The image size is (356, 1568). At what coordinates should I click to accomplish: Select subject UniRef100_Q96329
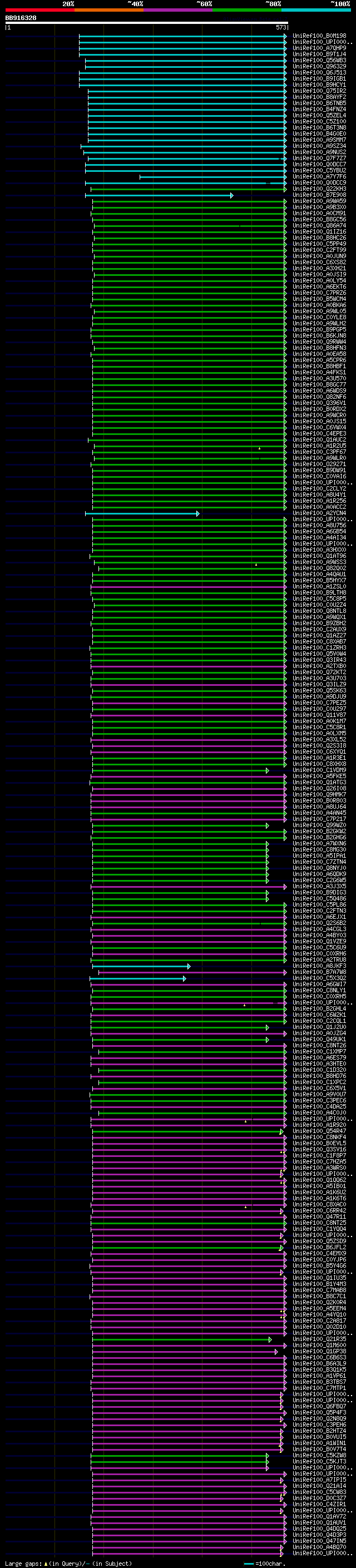319,66
